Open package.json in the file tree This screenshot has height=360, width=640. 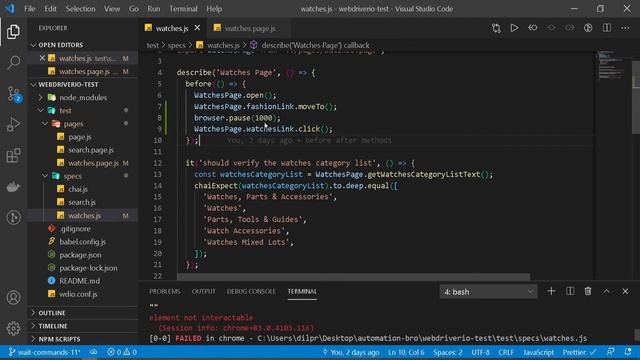tap(80, 255)
